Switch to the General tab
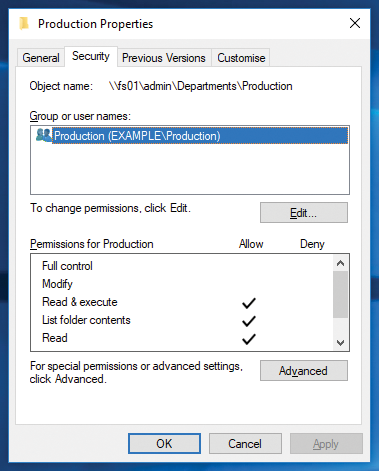Viewport: 379px width, 471px height. tap(41, 58)
